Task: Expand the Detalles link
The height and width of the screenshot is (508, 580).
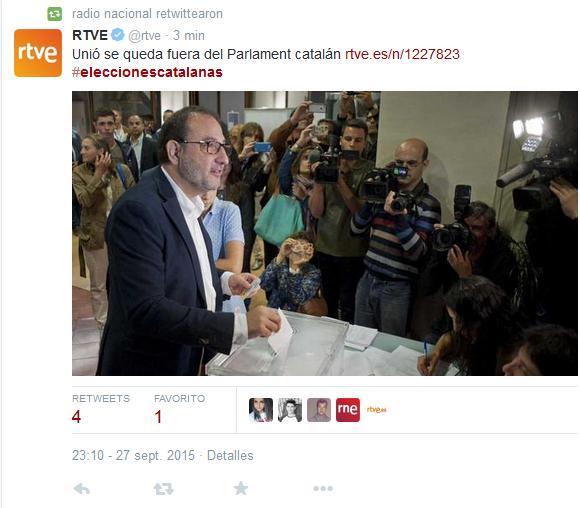Action: (230, 455)
